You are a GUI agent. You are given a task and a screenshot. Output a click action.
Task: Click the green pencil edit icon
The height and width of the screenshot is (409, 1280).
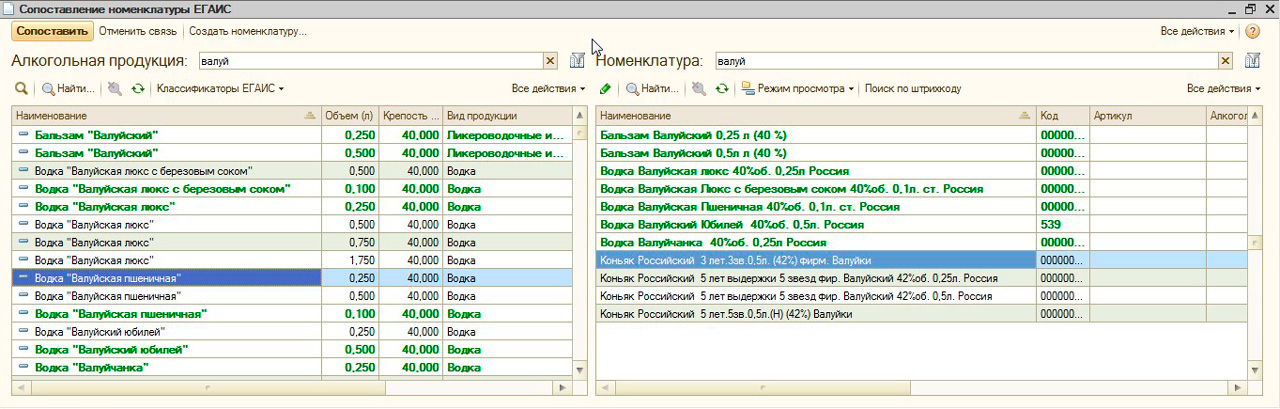point(605,89)
